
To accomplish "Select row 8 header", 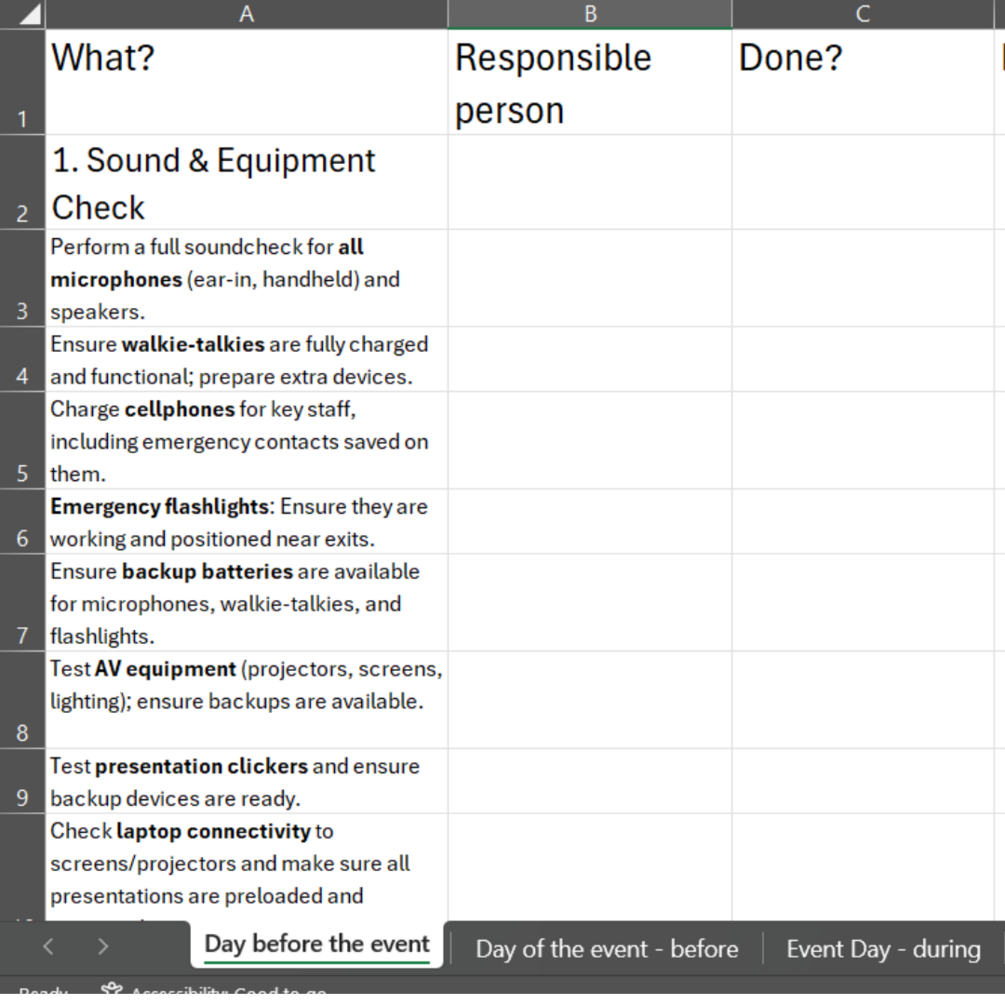I will tap(22, 700).
